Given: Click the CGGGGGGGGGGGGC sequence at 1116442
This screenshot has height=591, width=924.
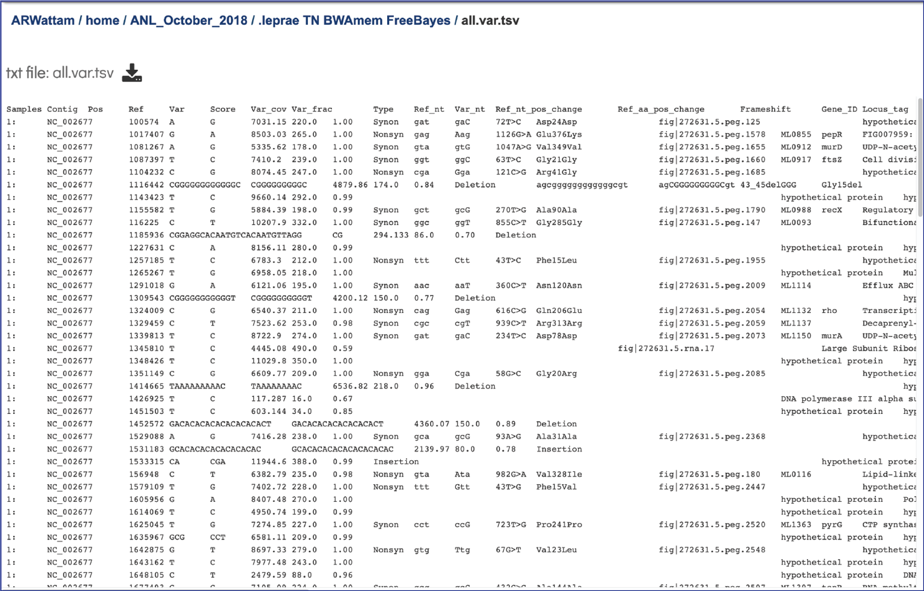Looking at the screenshot, I should coord(205,184).
